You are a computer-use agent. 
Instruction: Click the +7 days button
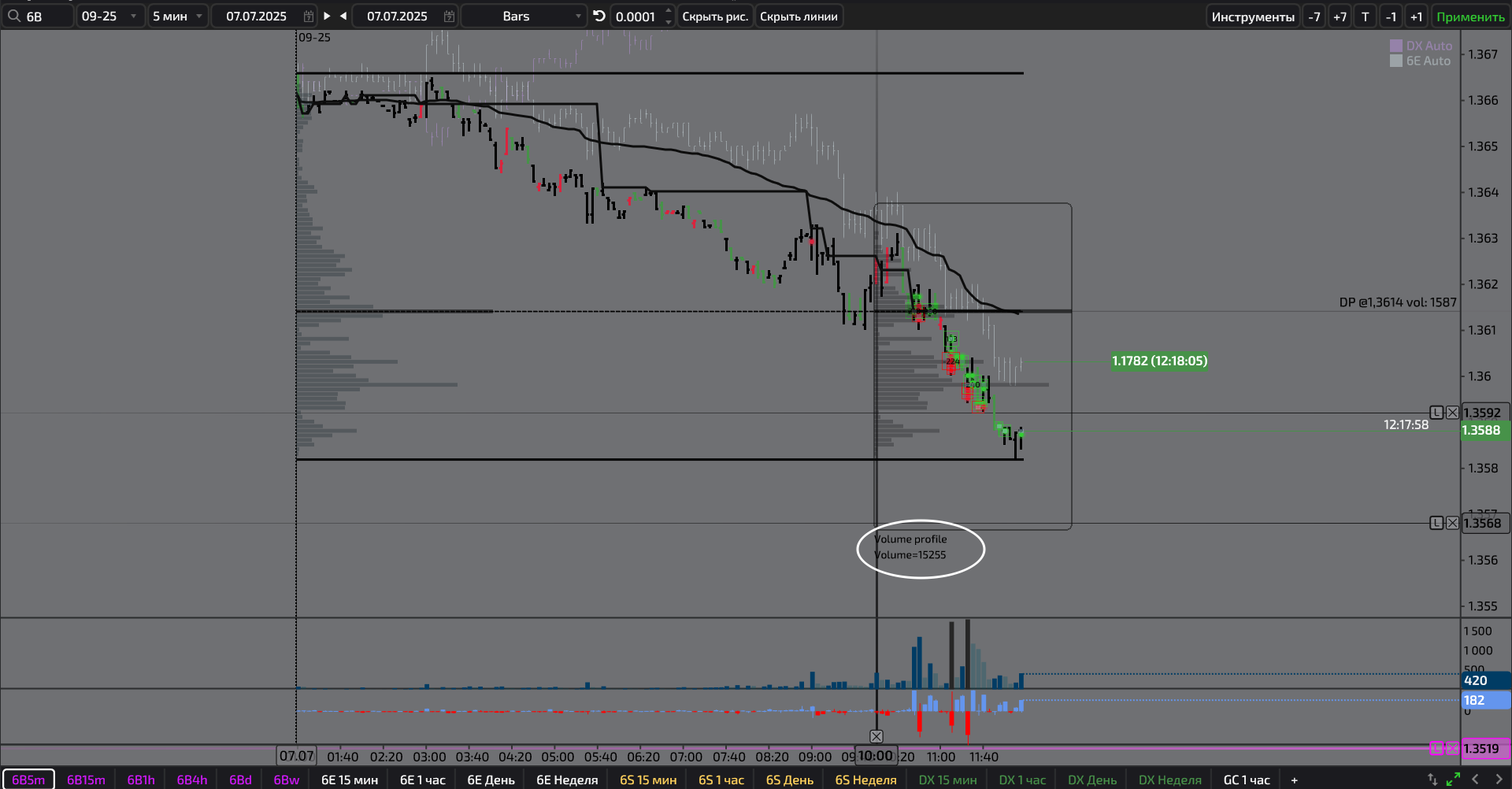[1340, 17]
